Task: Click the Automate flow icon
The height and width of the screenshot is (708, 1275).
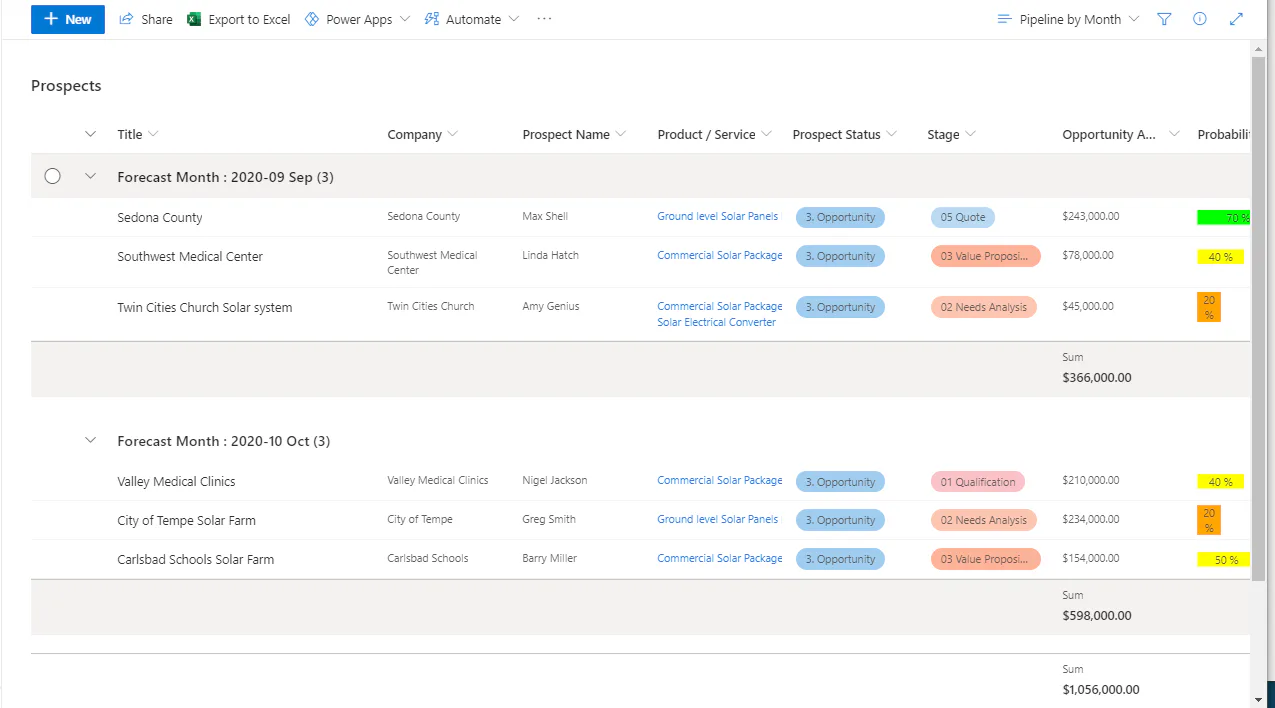Action: 432,19
